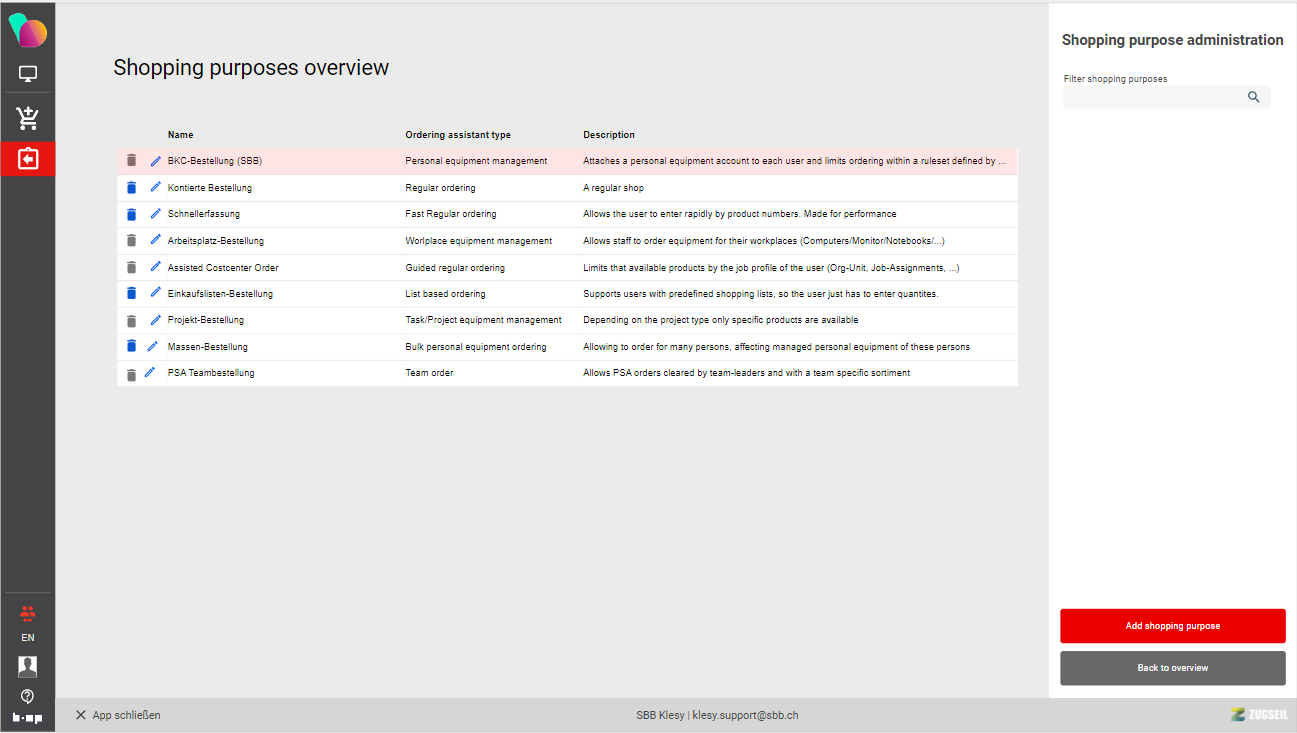Image resolution: width=1297 pixels, height=733 pixels.
Task: Open the monitor icon in the sidebar
Action: pyautogui.click(x=28, y=74)
